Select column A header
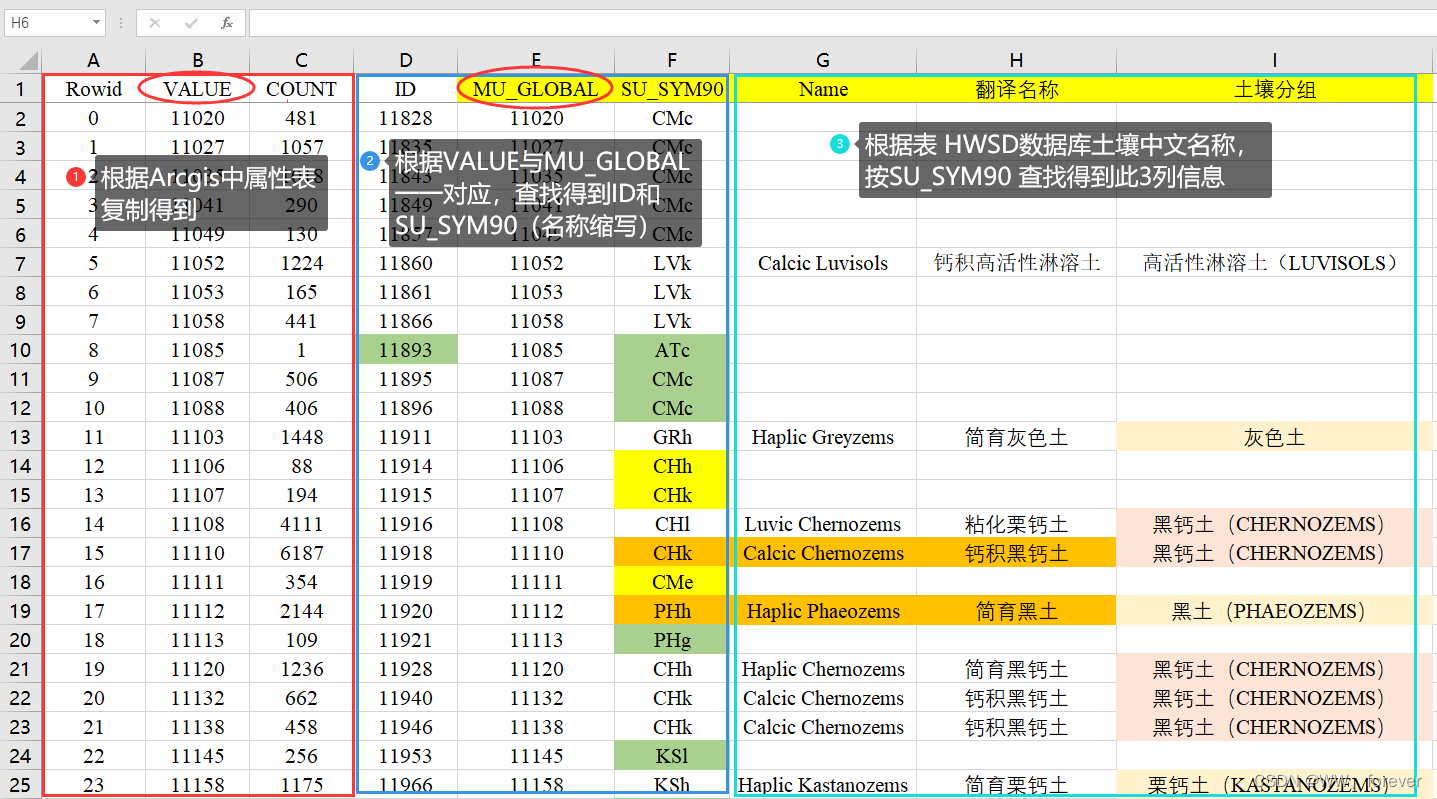Viewport: 1437px width, 799px height. [x=94, y=60]
